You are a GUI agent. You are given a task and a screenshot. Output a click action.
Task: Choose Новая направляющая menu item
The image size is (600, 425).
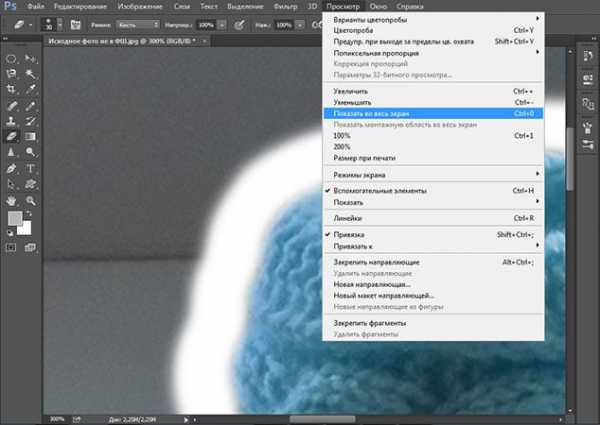pyautogui.click(x=433, y=284)
